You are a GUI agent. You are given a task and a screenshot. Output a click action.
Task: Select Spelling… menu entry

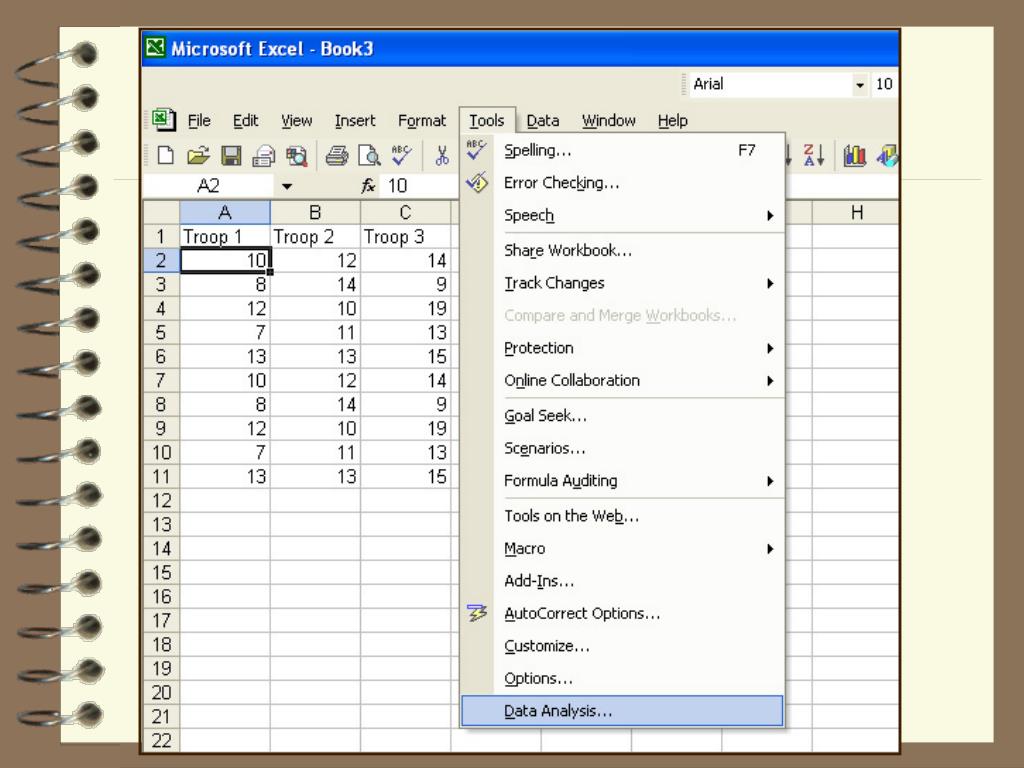tap(622, 150)
